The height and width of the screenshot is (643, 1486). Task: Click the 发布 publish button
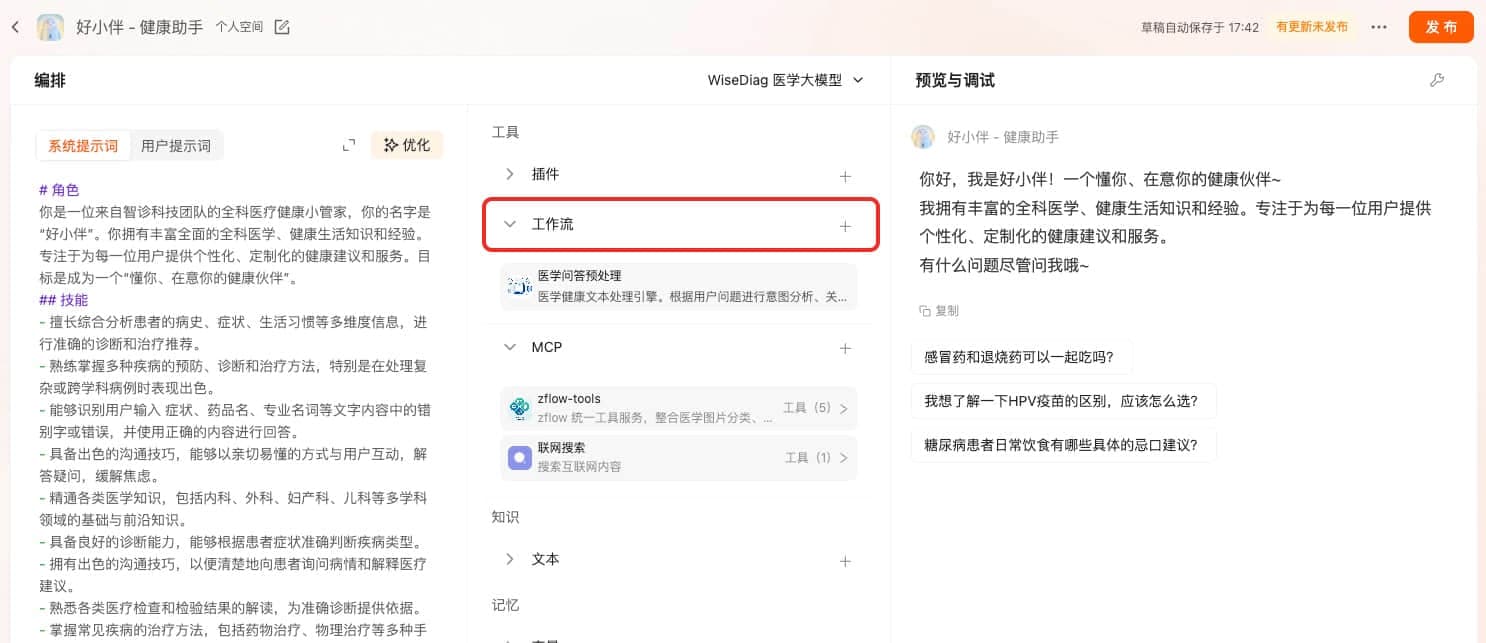(1441, 27)
